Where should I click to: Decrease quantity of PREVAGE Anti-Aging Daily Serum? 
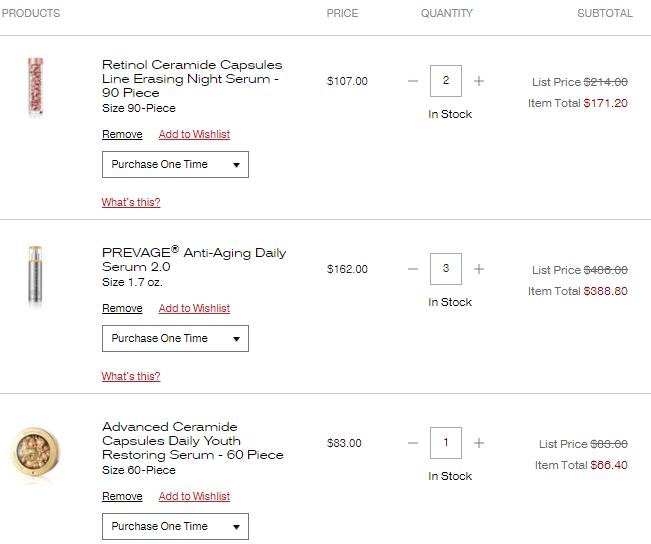point(413,269)
